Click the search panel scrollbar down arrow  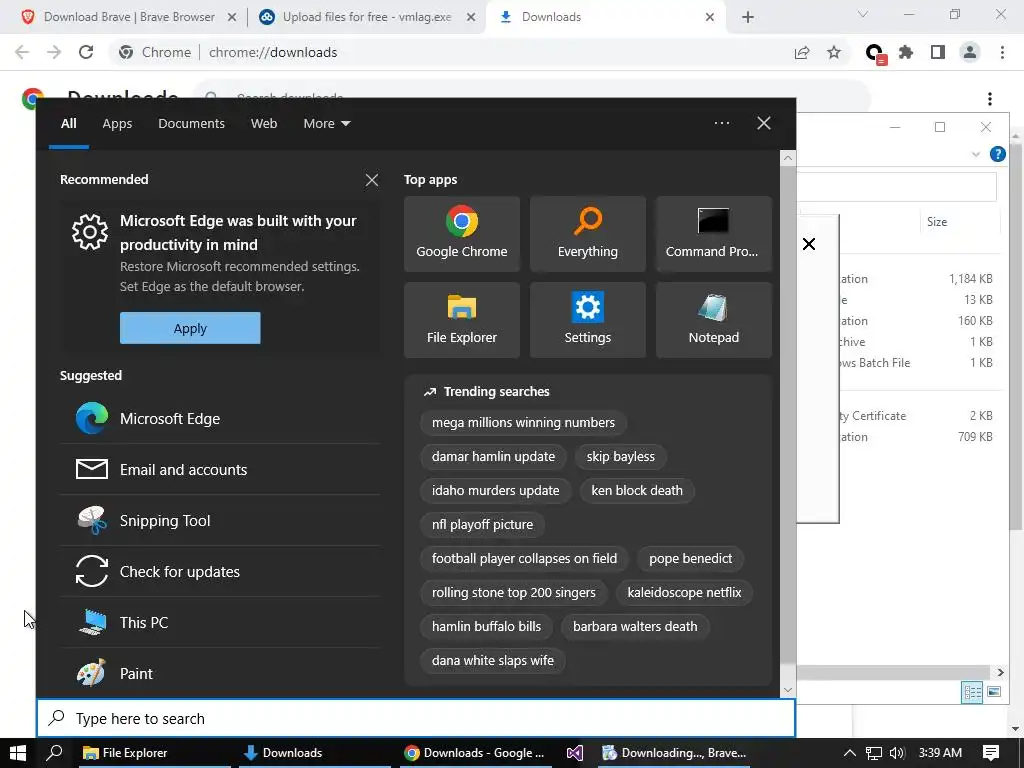(788, 690)
